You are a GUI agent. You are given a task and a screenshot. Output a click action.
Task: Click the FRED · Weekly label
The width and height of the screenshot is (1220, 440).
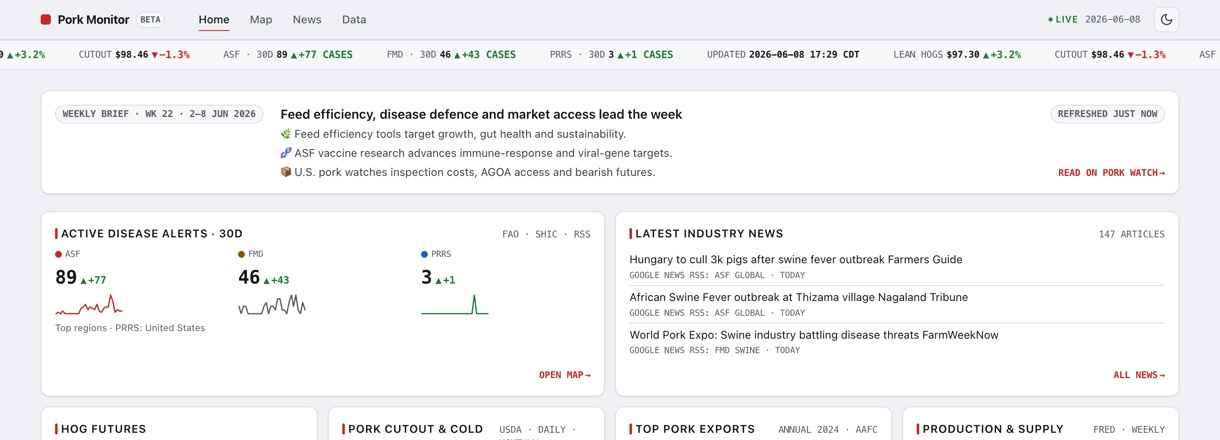[1129, 430]
